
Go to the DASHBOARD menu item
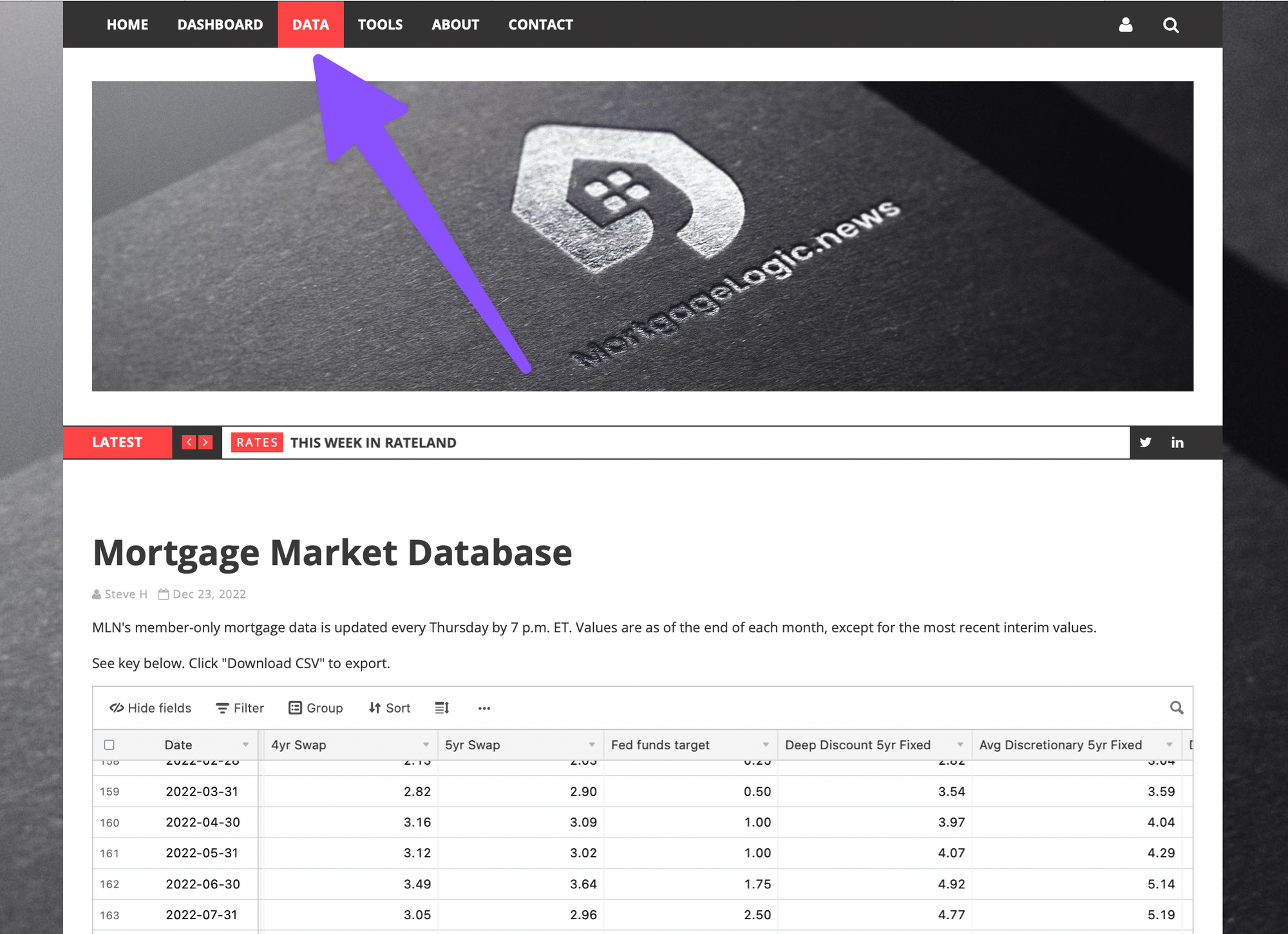click(220, 25)
